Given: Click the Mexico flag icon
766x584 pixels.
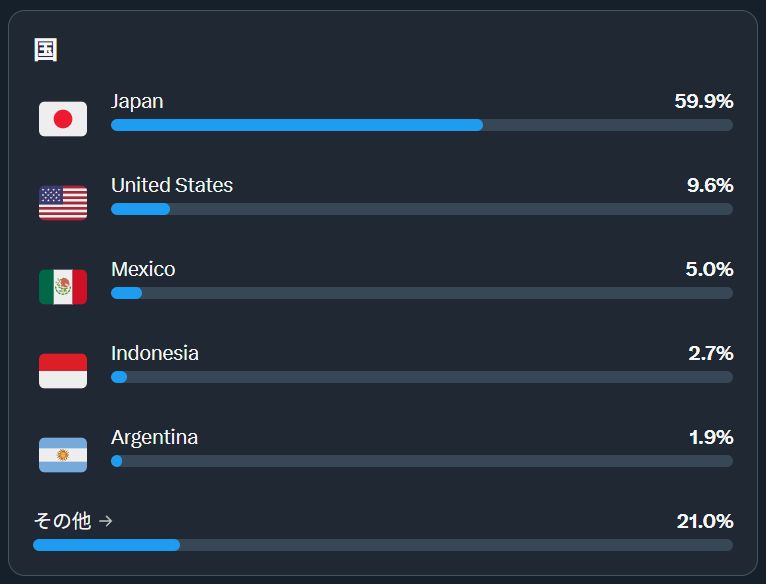Looking at the screenshot, I should 63,287.
